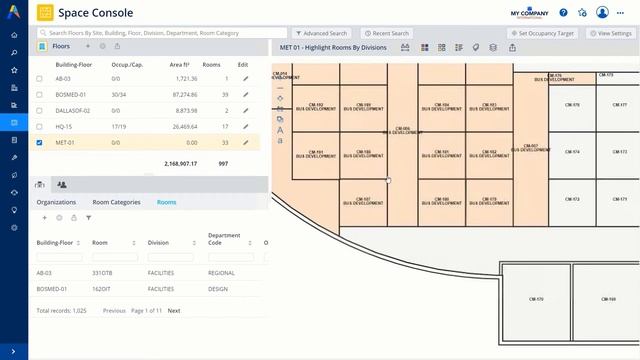Sort by Department Code column arrows
Screen dimensions: 640x360
[x=250, y=243]
